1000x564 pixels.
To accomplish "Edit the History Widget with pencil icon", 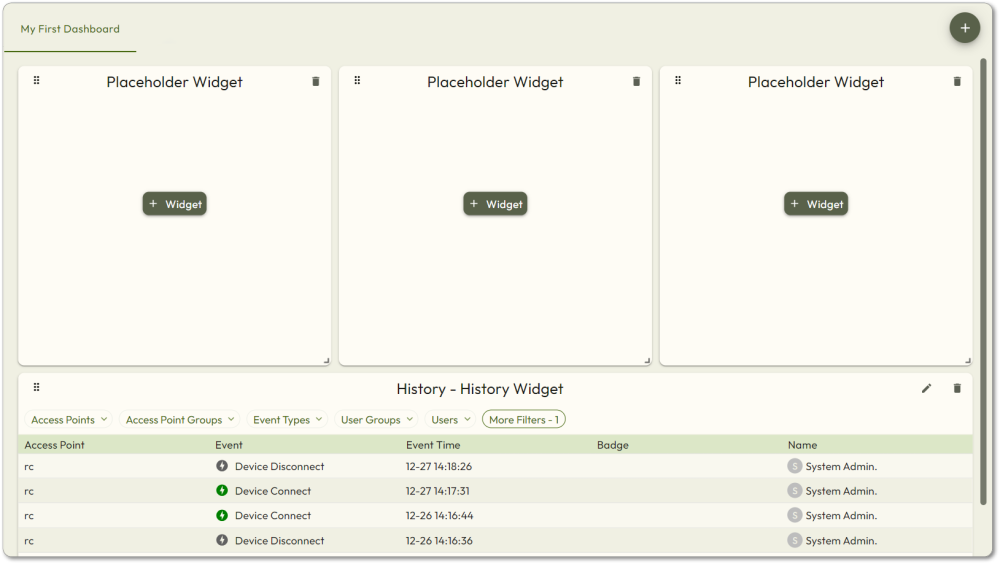I will pos(927,389).
